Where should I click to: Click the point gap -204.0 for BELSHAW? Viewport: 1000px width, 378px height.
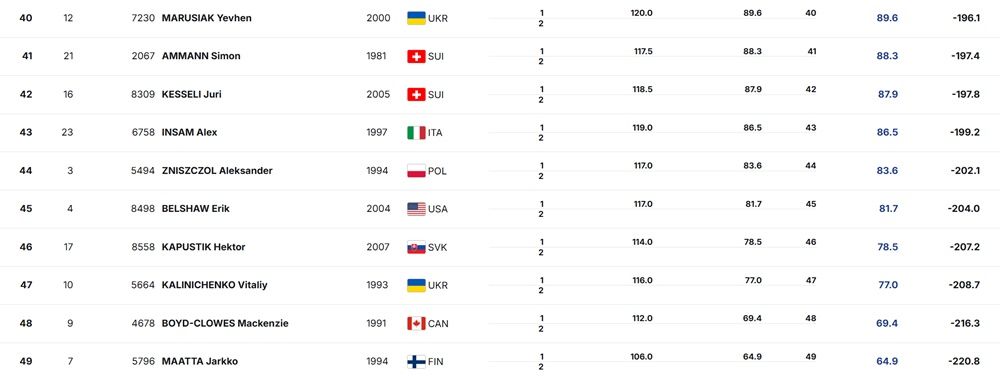pos(964,209)
